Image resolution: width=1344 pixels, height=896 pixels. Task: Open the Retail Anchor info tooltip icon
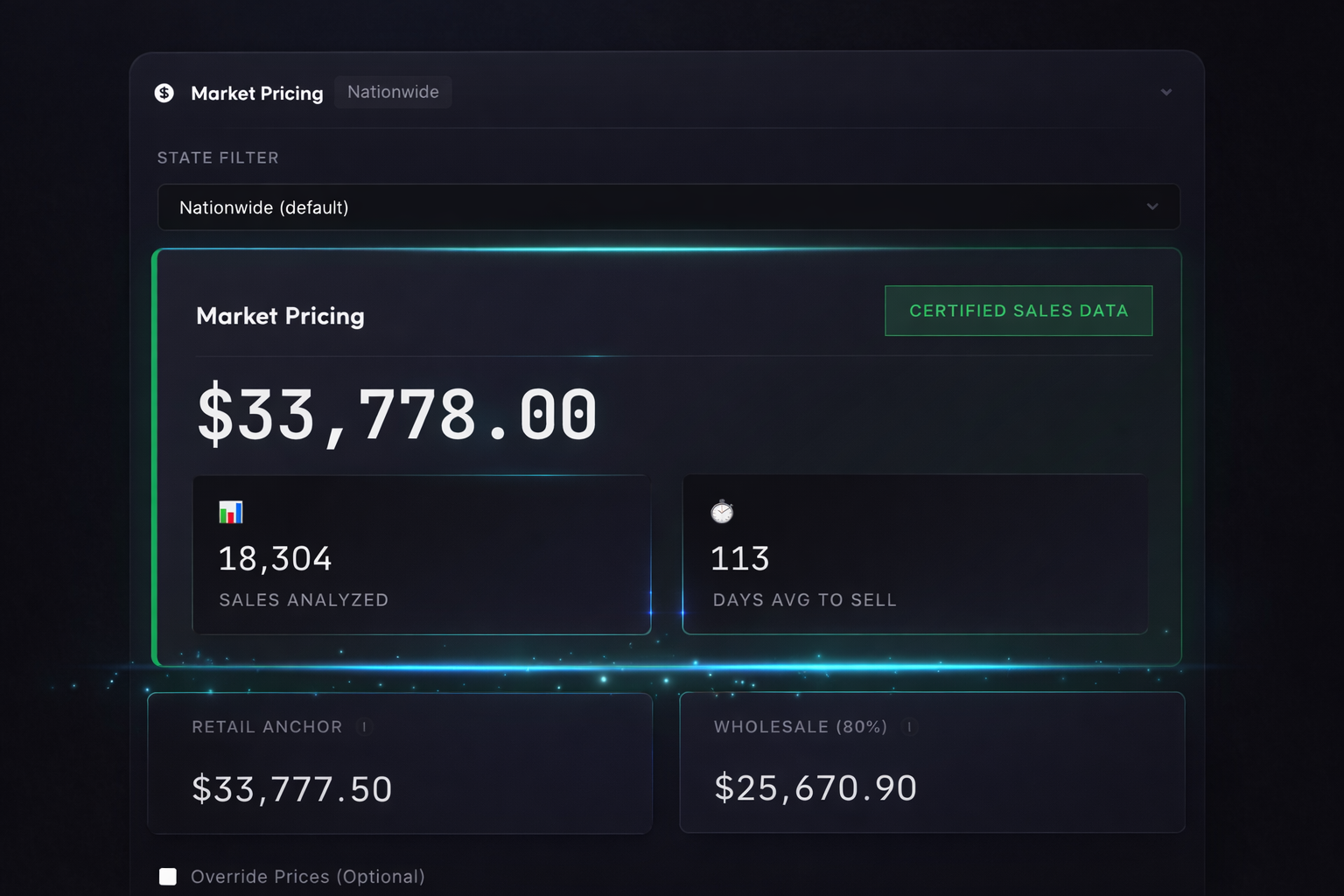coord(366,727)
